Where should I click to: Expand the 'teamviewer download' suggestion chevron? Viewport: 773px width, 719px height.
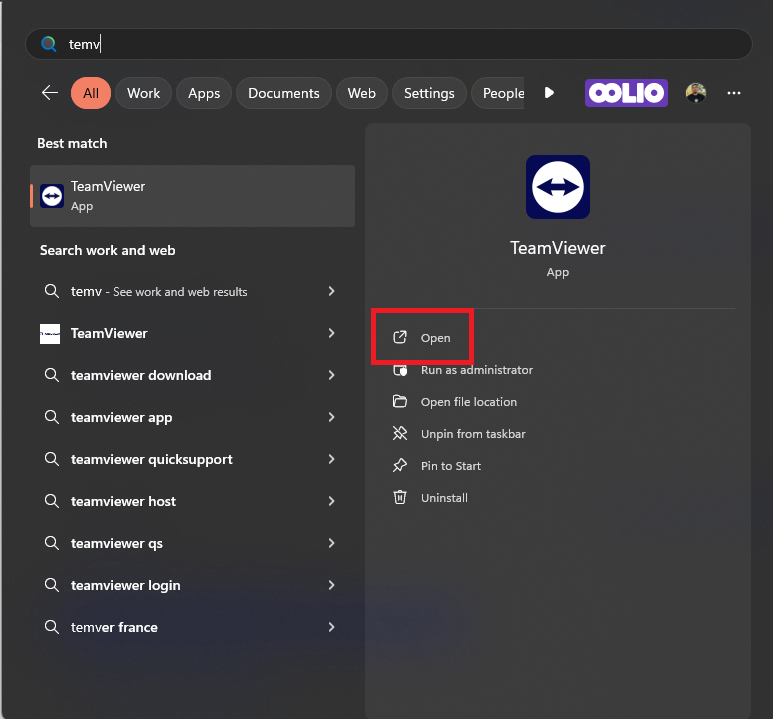(331, 376)
